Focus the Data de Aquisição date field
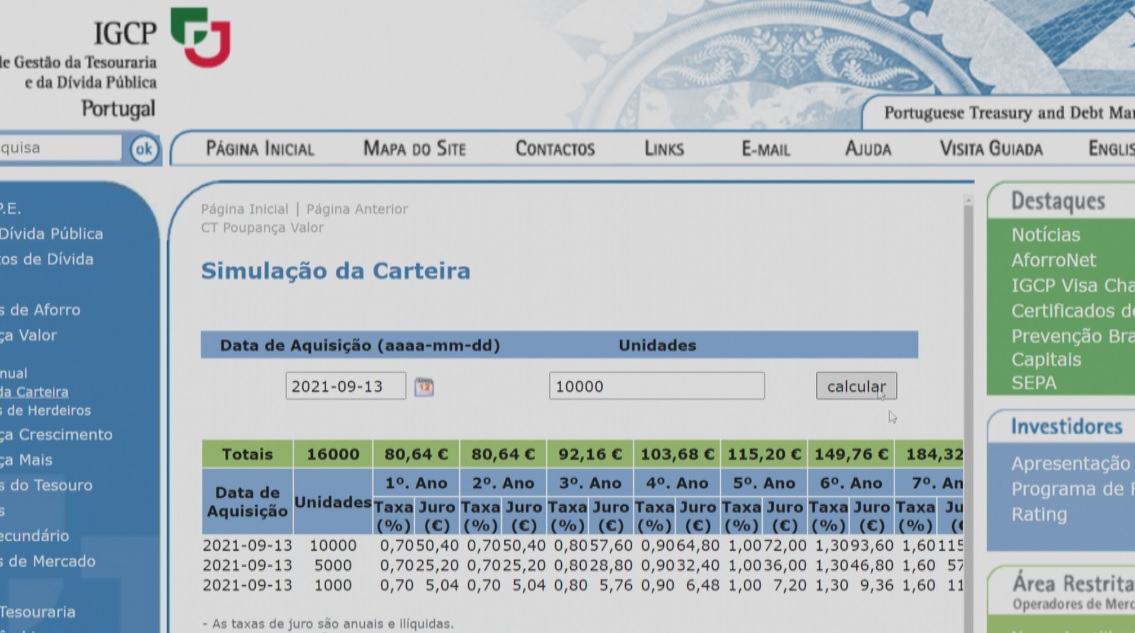This screenshot has height=633, width=1135. coord(345,386)
